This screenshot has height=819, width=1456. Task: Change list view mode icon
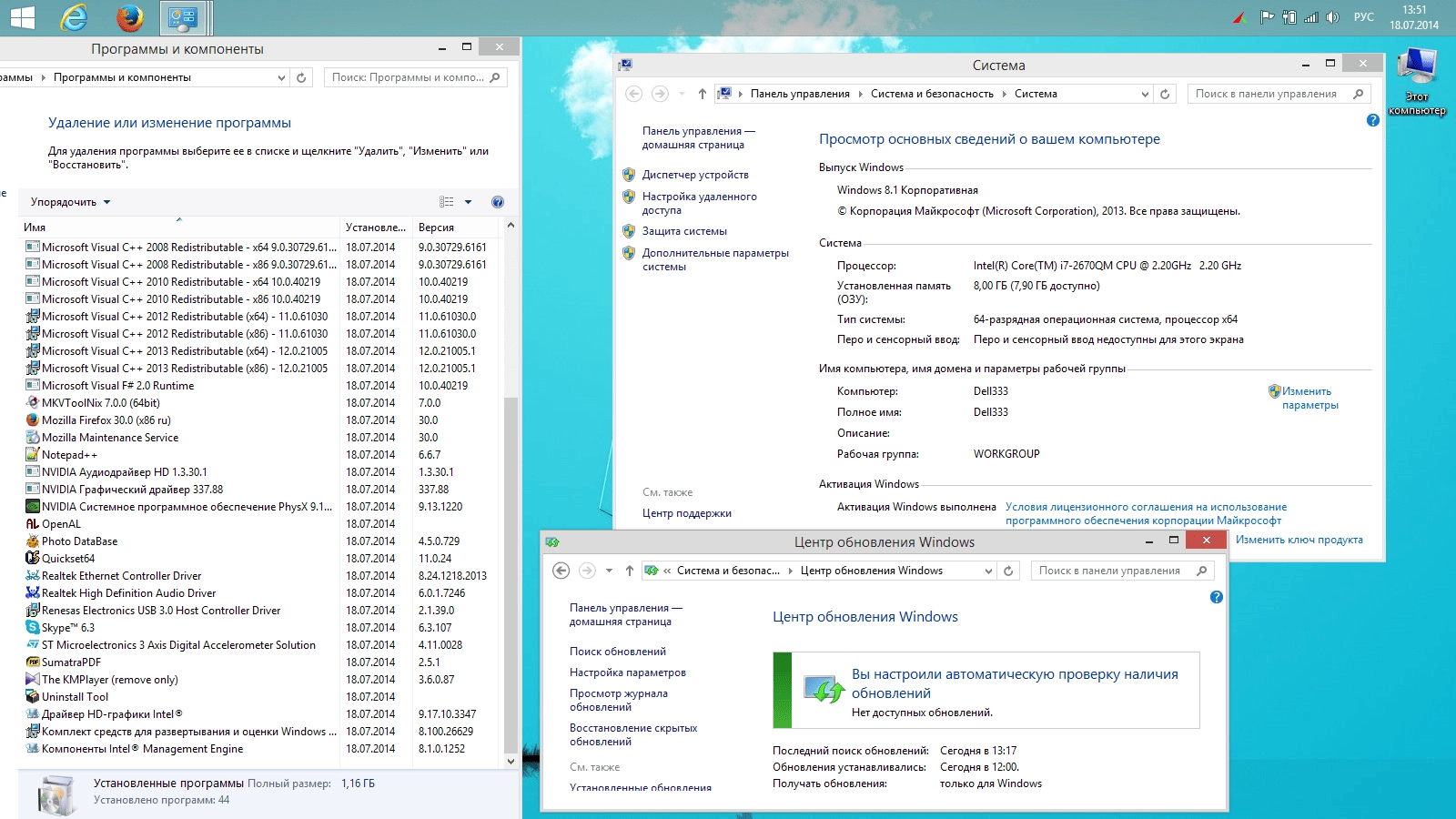click(447, 202)
